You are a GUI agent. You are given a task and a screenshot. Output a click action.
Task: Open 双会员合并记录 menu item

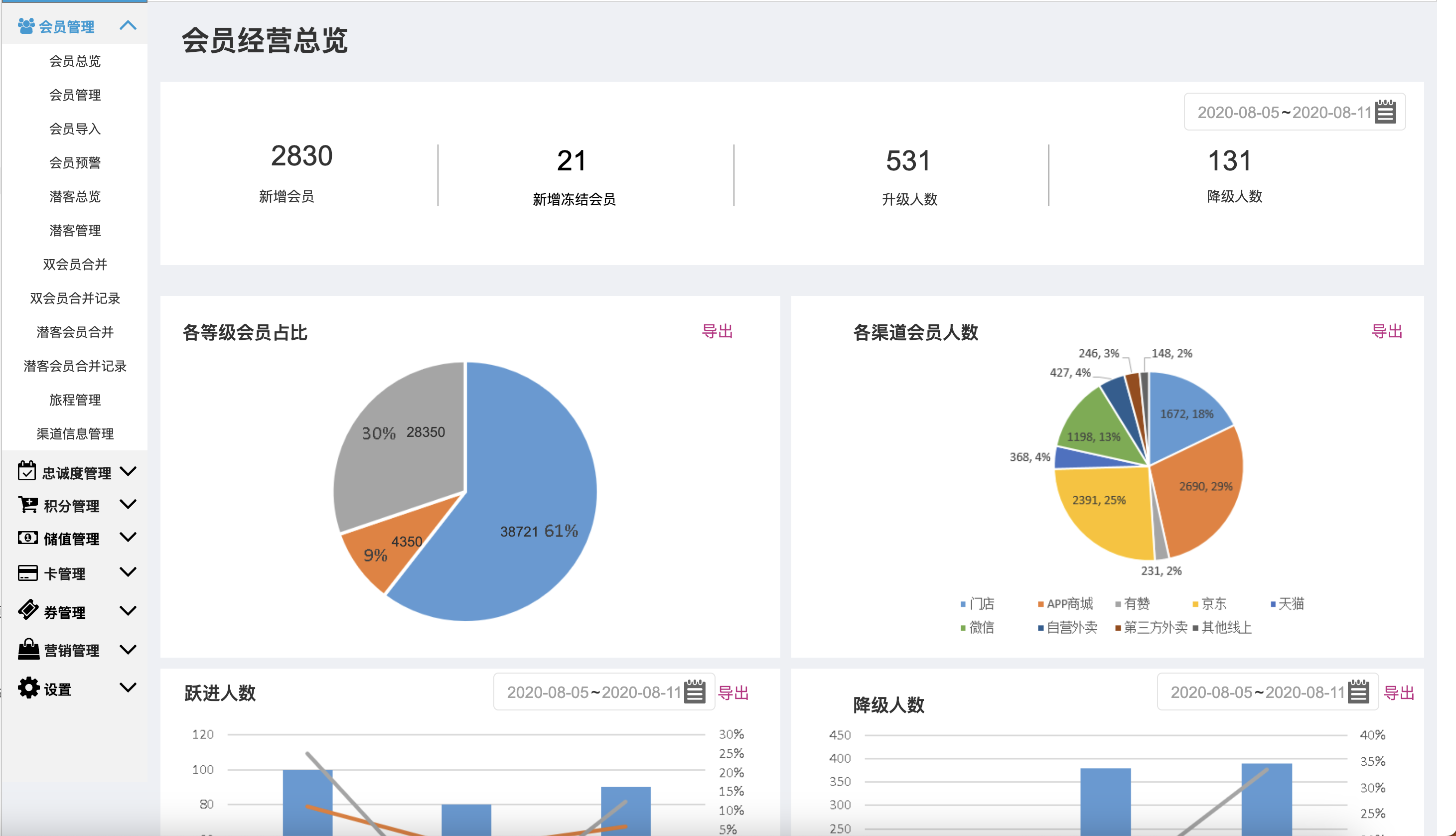tap(75, 298)
